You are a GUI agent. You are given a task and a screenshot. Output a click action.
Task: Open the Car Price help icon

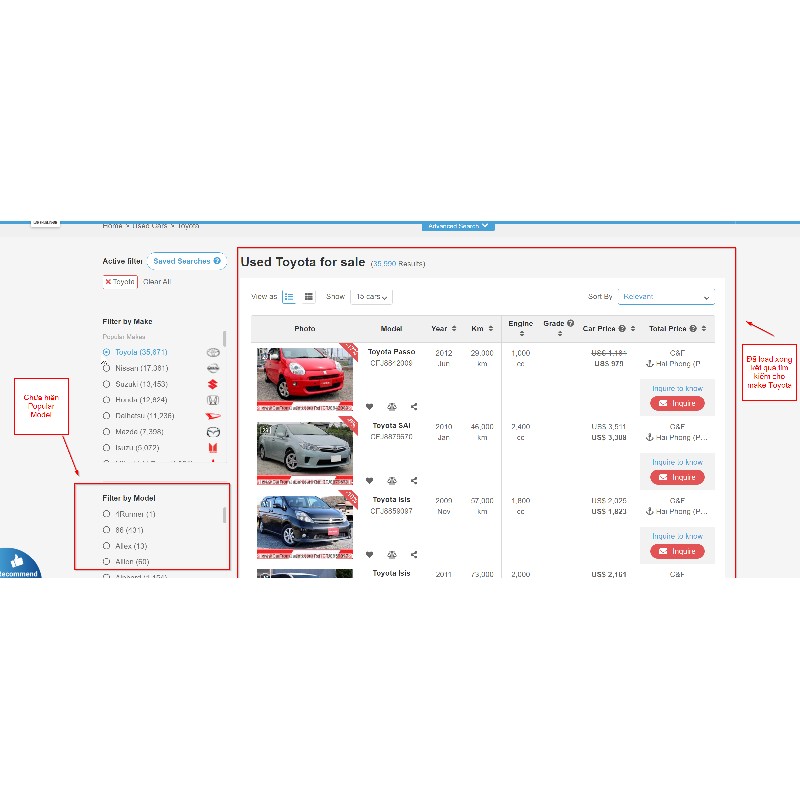coord(622,329)
